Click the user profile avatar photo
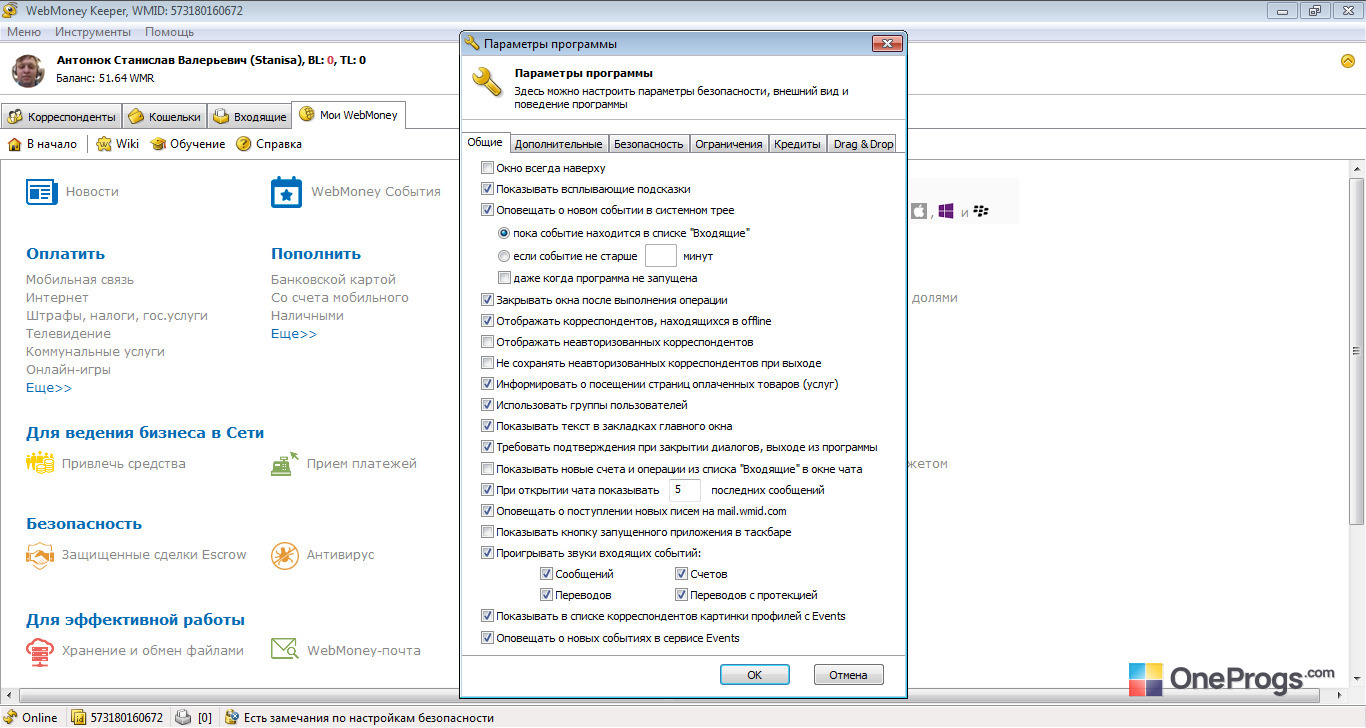 pos(28,70)
